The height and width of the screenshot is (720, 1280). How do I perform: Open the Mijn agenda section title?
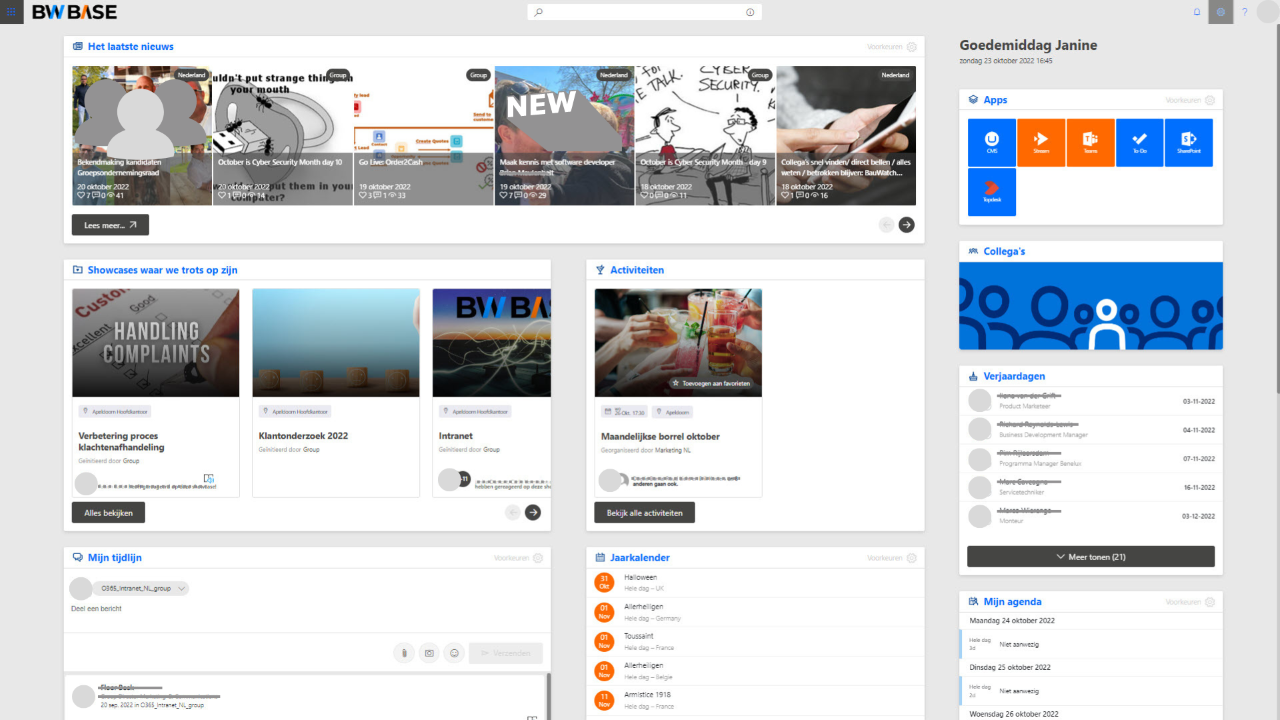(x=1013, y=602)
